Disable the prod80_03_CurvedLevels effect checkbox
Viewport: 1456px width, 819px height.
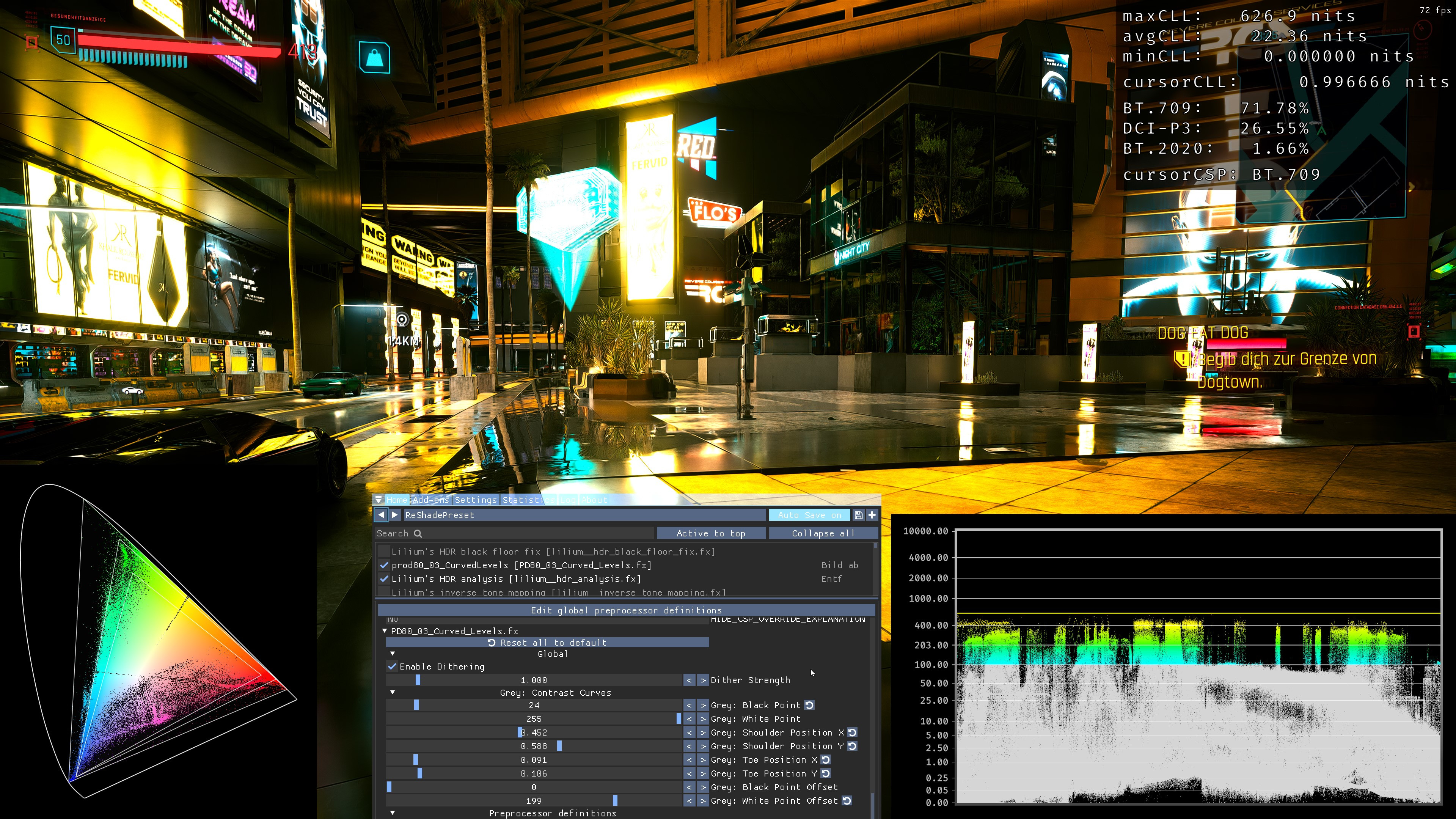(384, 565)
